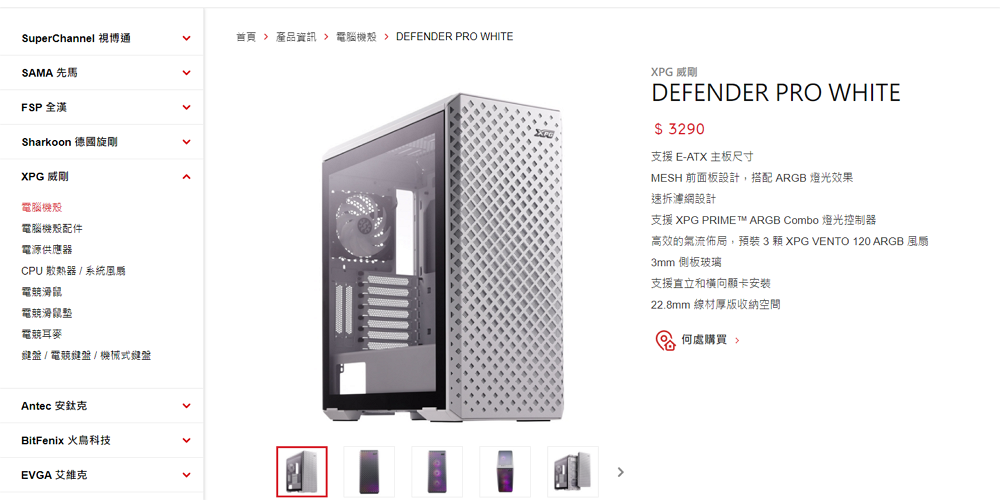Screen dimensions: 1000x500
Task: View fifth thumbnail with open side panel
Action: tap(573, 471)
